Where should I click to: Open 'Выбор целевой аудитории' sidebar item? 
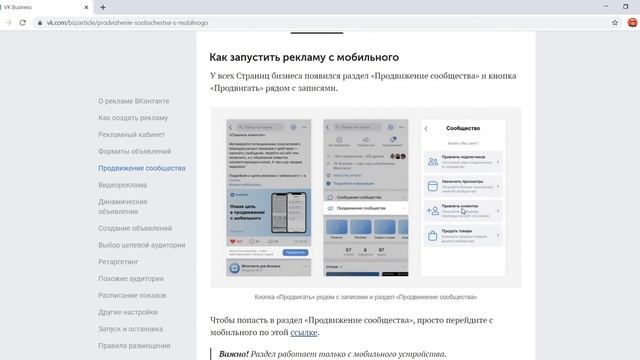[x=142, y=245]
